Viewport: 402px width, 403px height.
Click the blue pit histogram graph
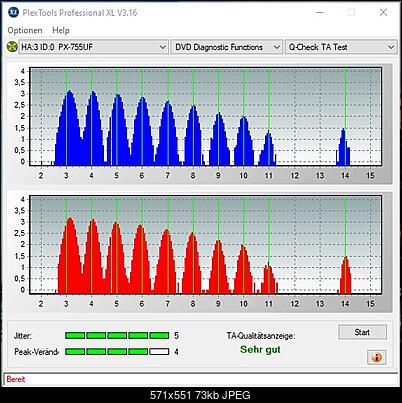click(x=205, y=117)
